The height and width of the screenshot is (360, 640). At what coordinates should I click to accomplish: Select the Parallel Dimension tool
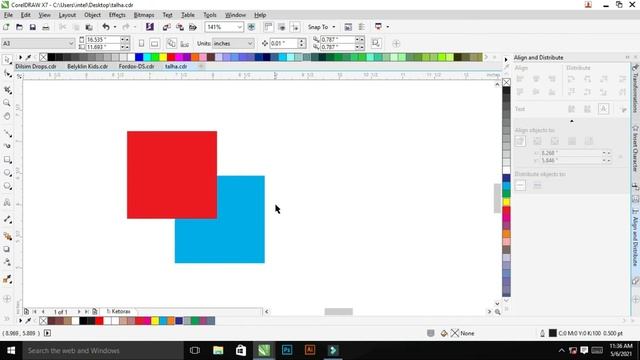click(7, 220)
